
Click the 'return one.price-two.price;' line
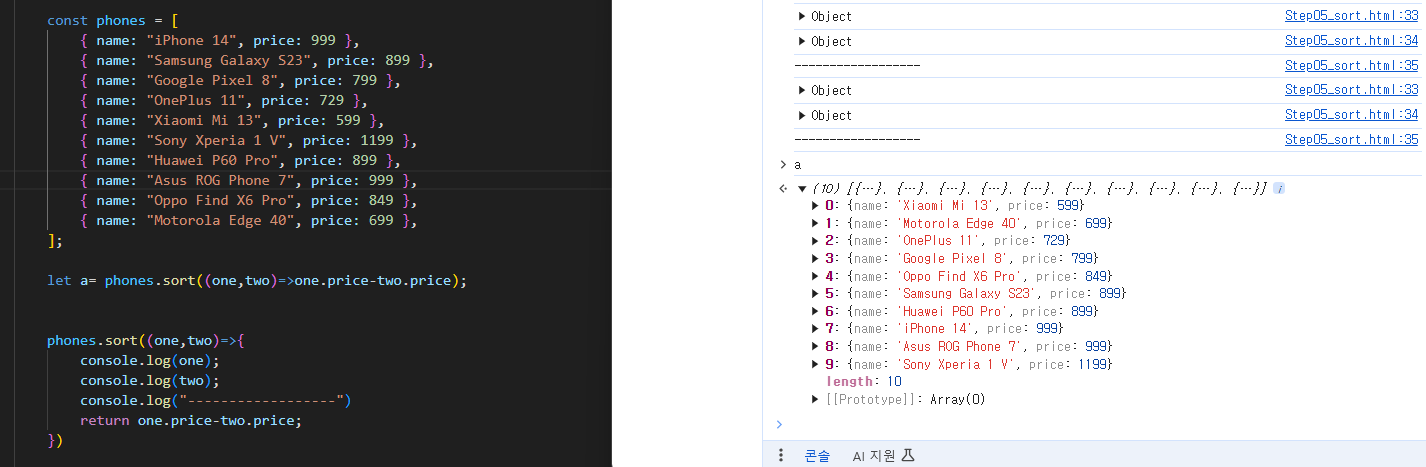pos(191,420)
